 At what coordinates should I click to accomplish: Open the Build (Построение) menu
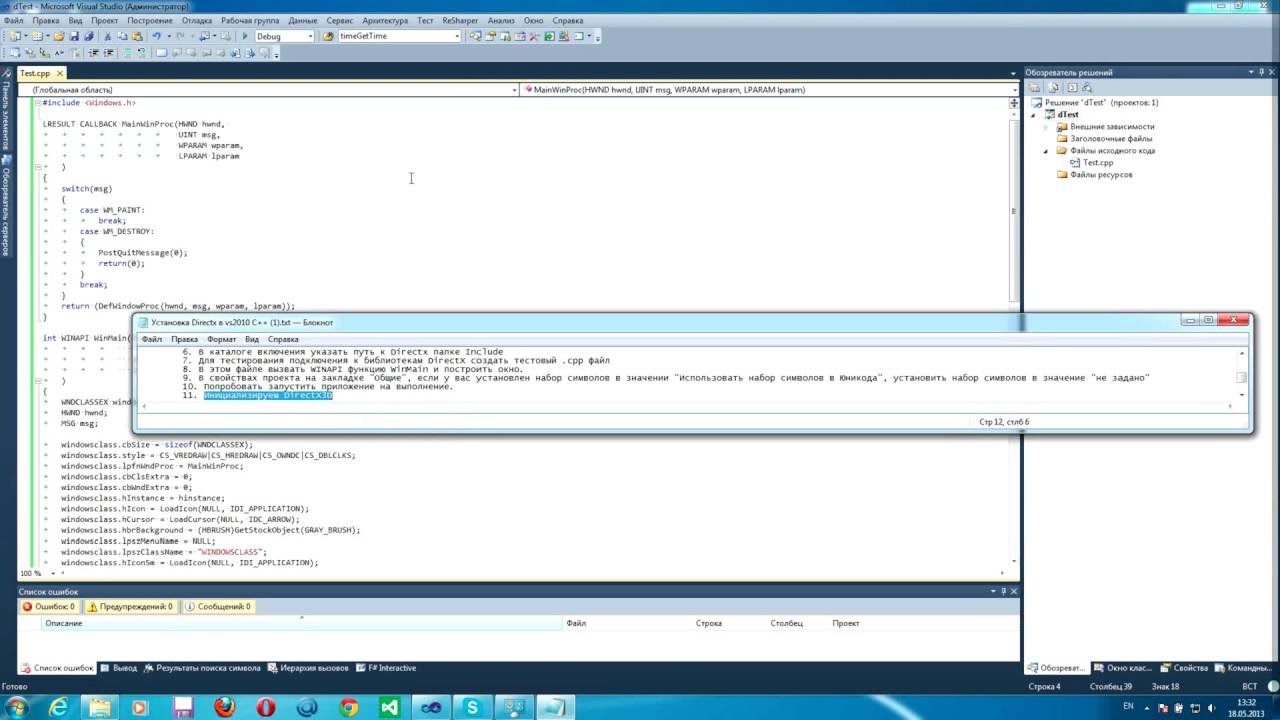coord(149,20)
